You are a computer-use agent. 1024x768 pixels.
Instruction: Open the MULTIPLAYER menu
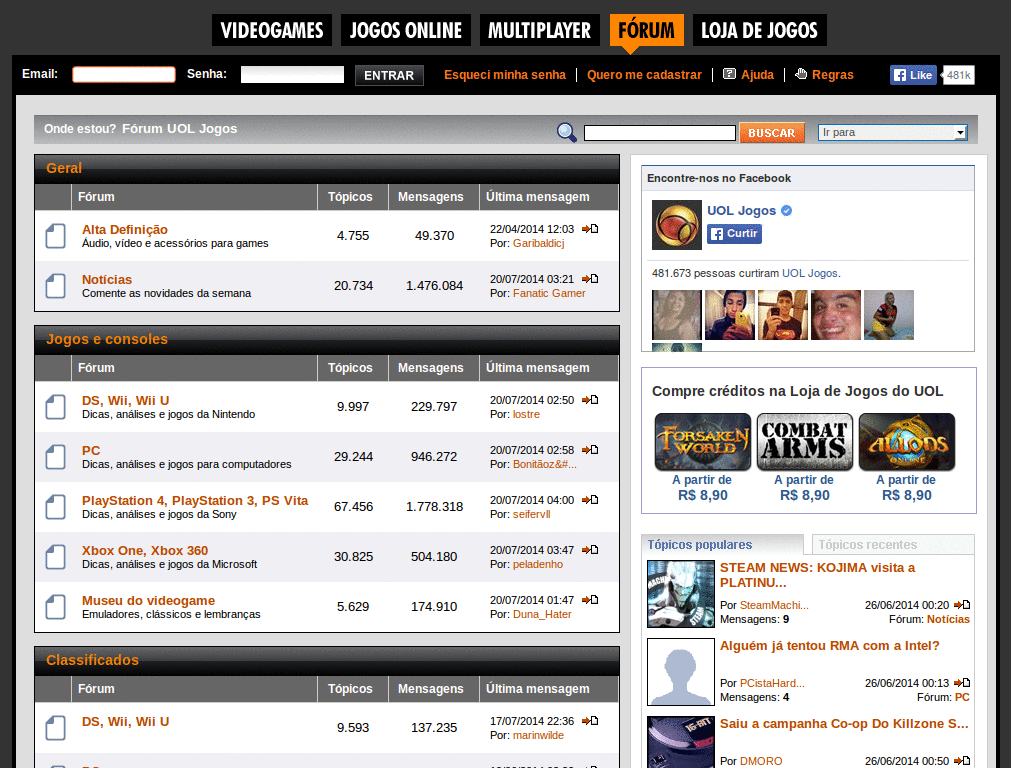point(539,30)
